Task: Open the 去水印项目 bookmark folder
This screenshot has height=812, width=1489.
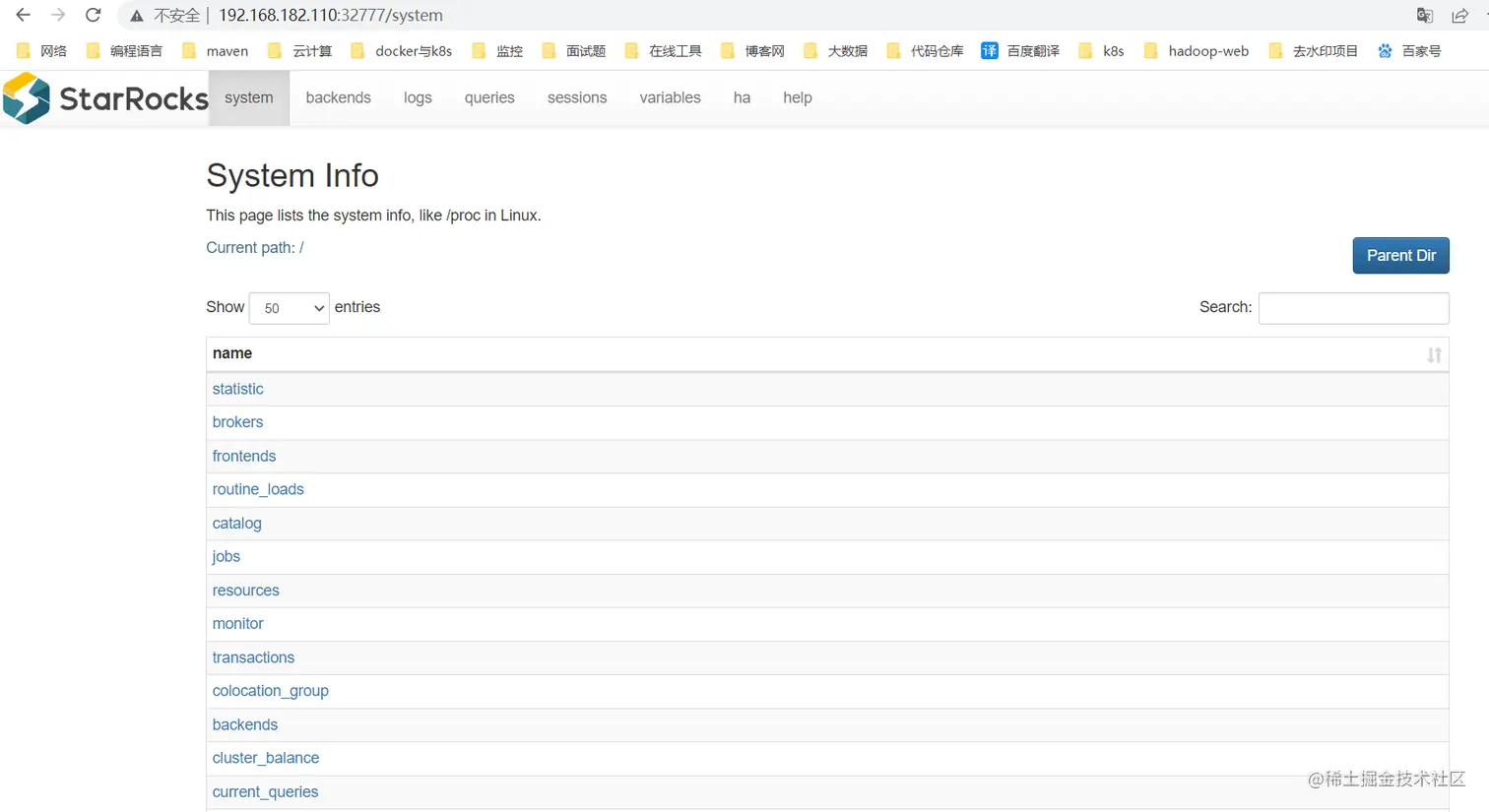Action: [1314, 51]
